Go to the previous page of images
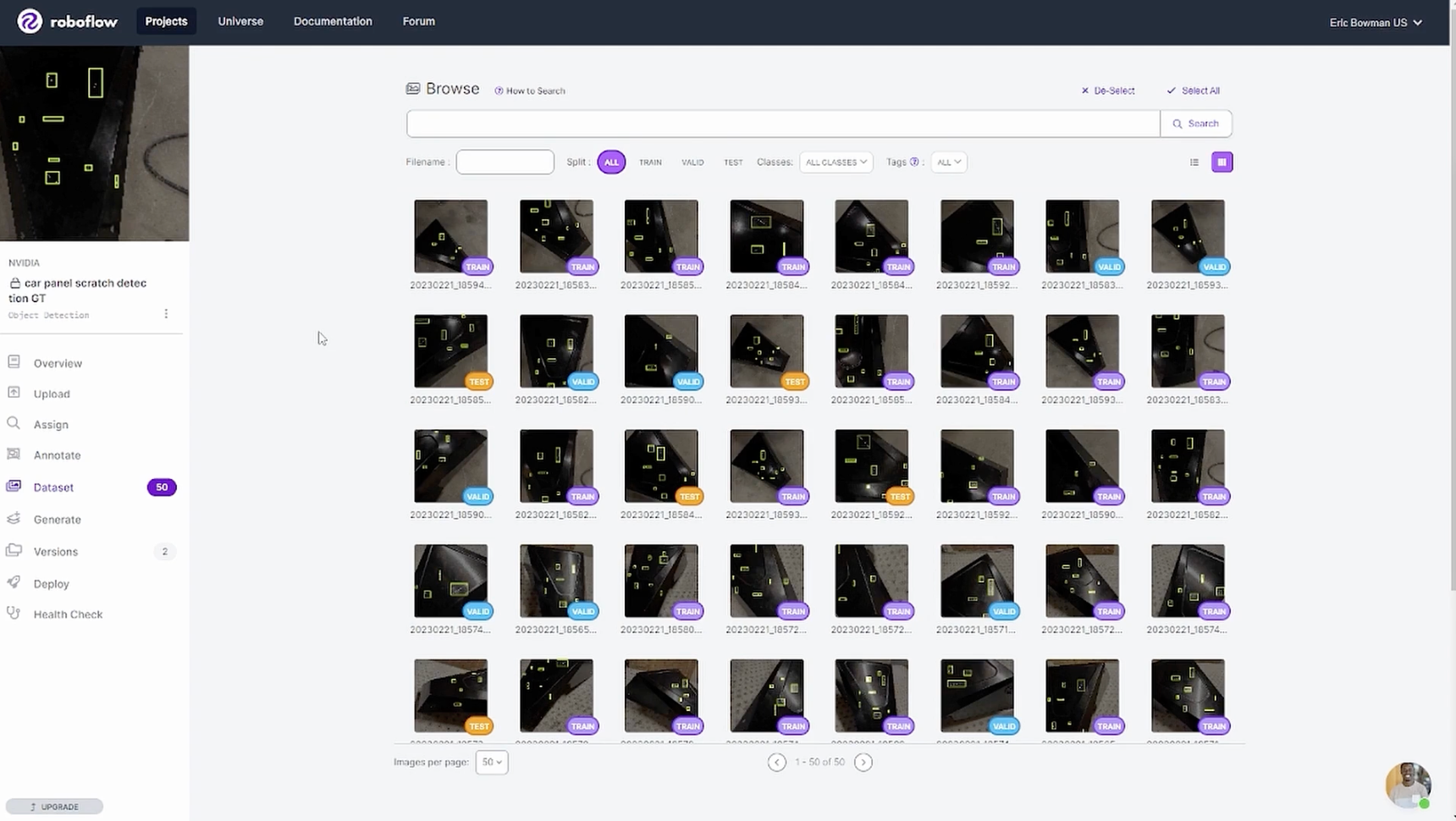The height and width of the screenshot is (821, 1456). coord(776,762)
